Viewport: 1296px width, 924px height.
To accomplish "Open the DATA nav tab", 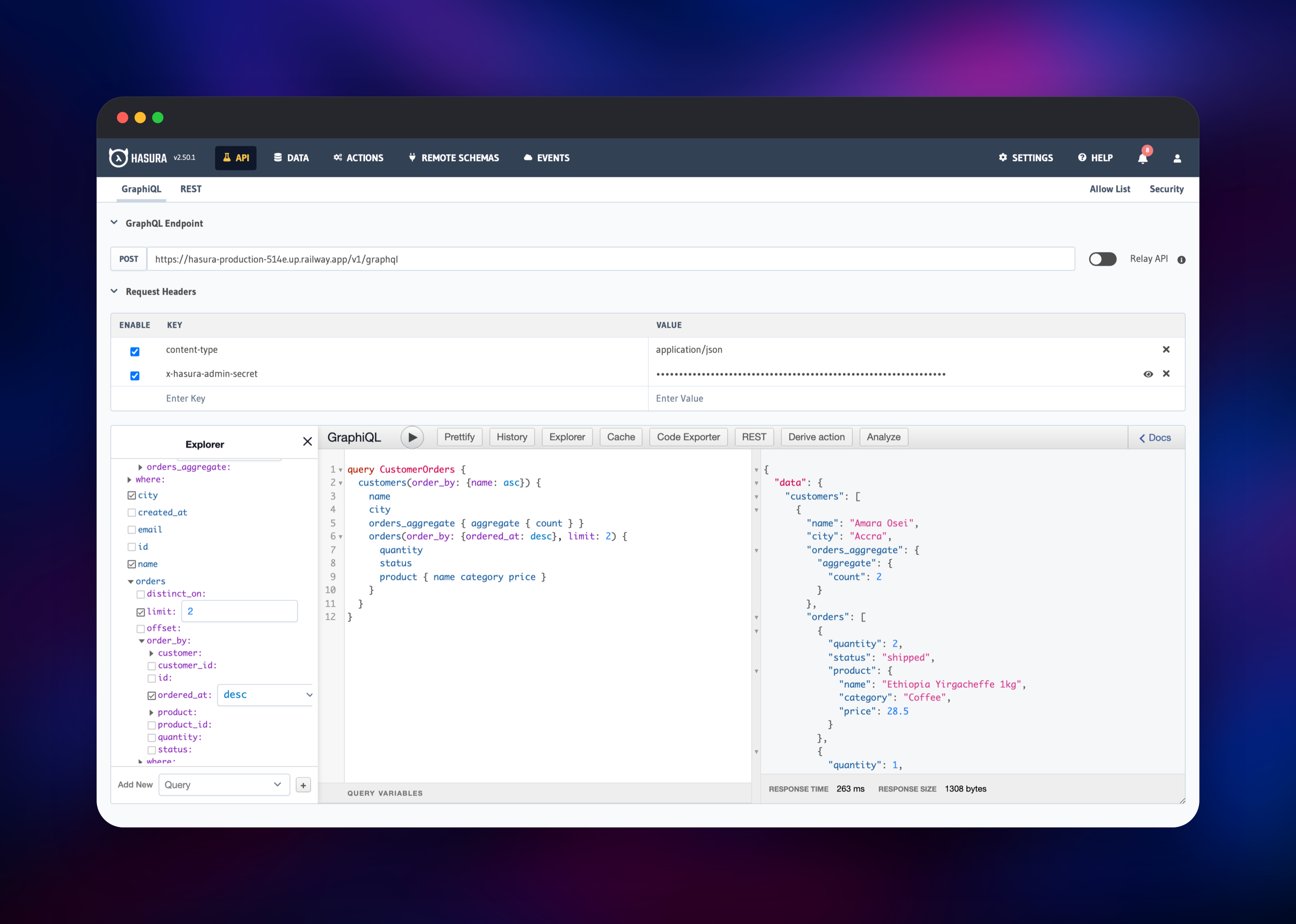I will [x=291, y=158].
